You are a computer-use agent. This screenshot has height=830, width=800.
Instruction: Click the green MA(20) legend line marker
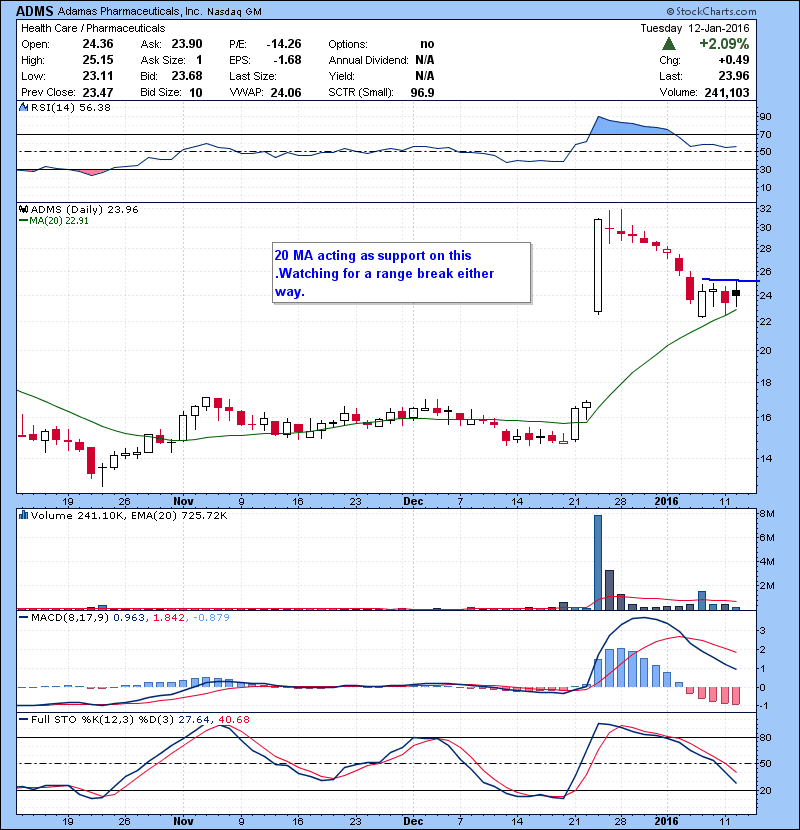(x=23, y=220)
